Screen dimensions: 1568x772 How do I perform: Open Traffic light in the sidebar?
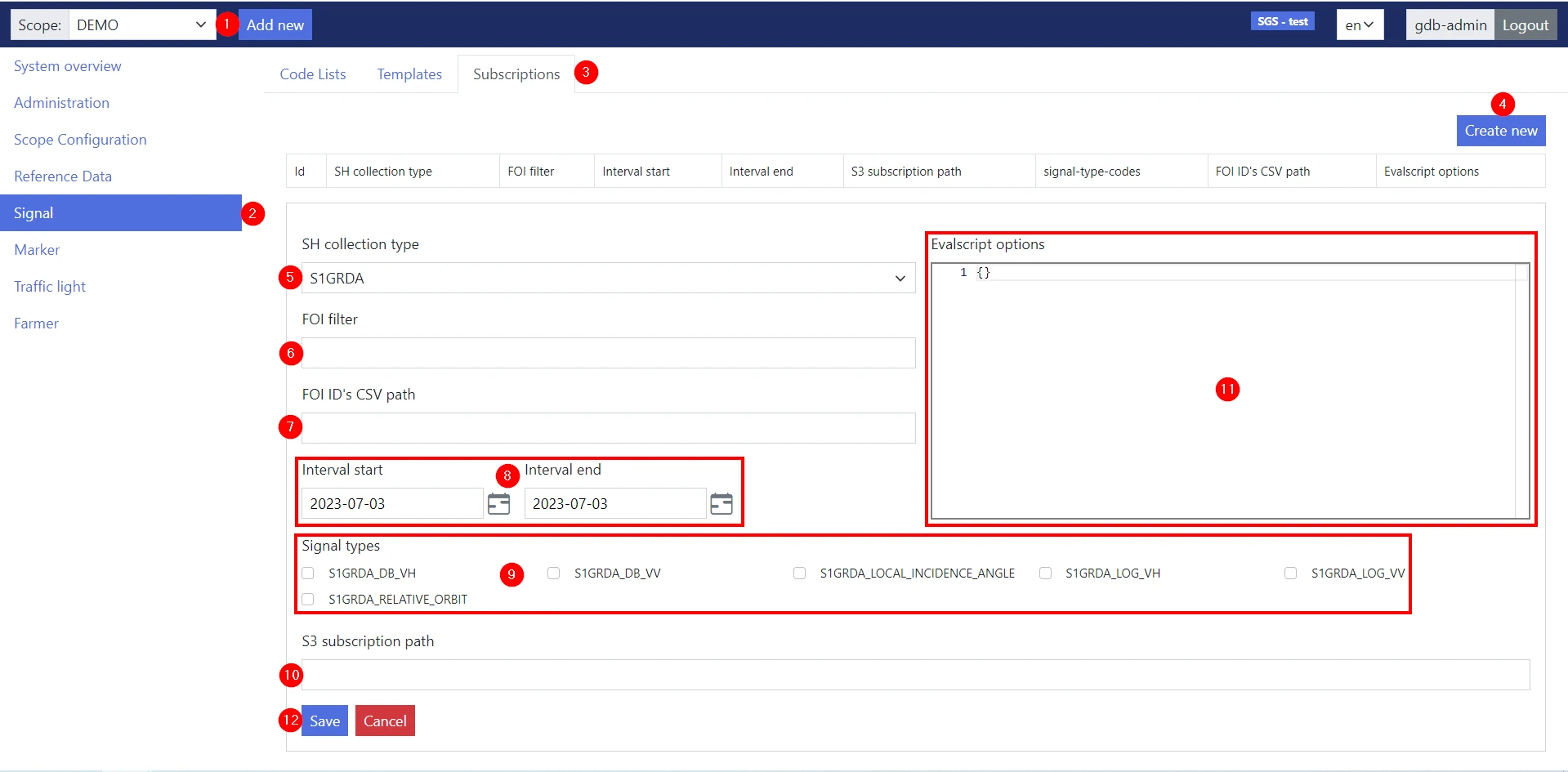pos(50,287)
